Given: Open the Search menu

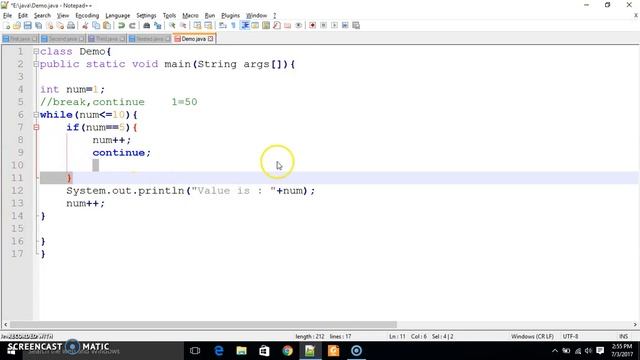Looking at the screenshot, I should click(x=42, y=16).
